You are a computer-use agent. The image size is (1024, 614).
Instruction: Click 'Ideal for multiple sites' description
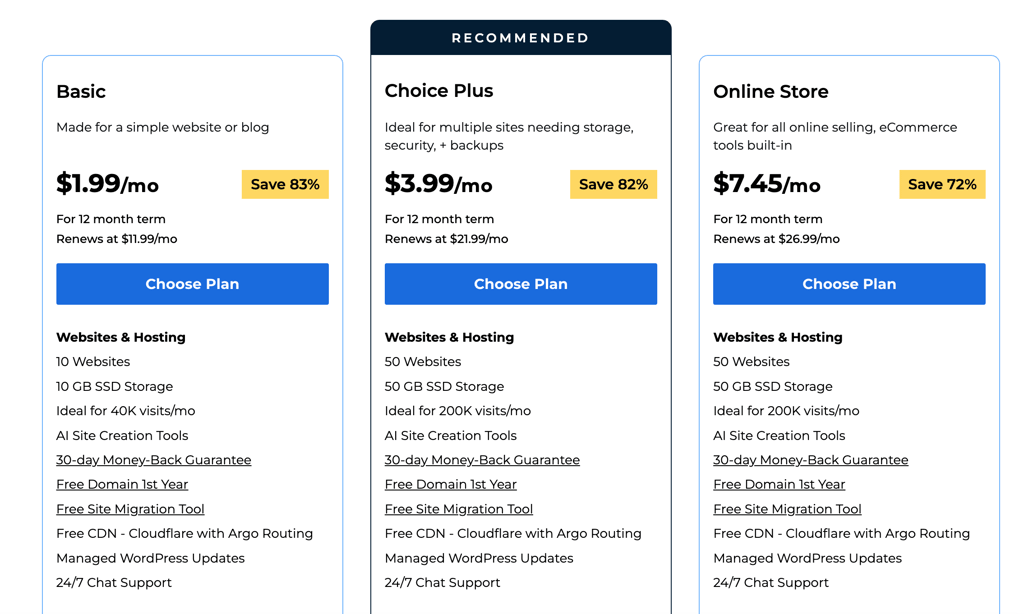509,137
